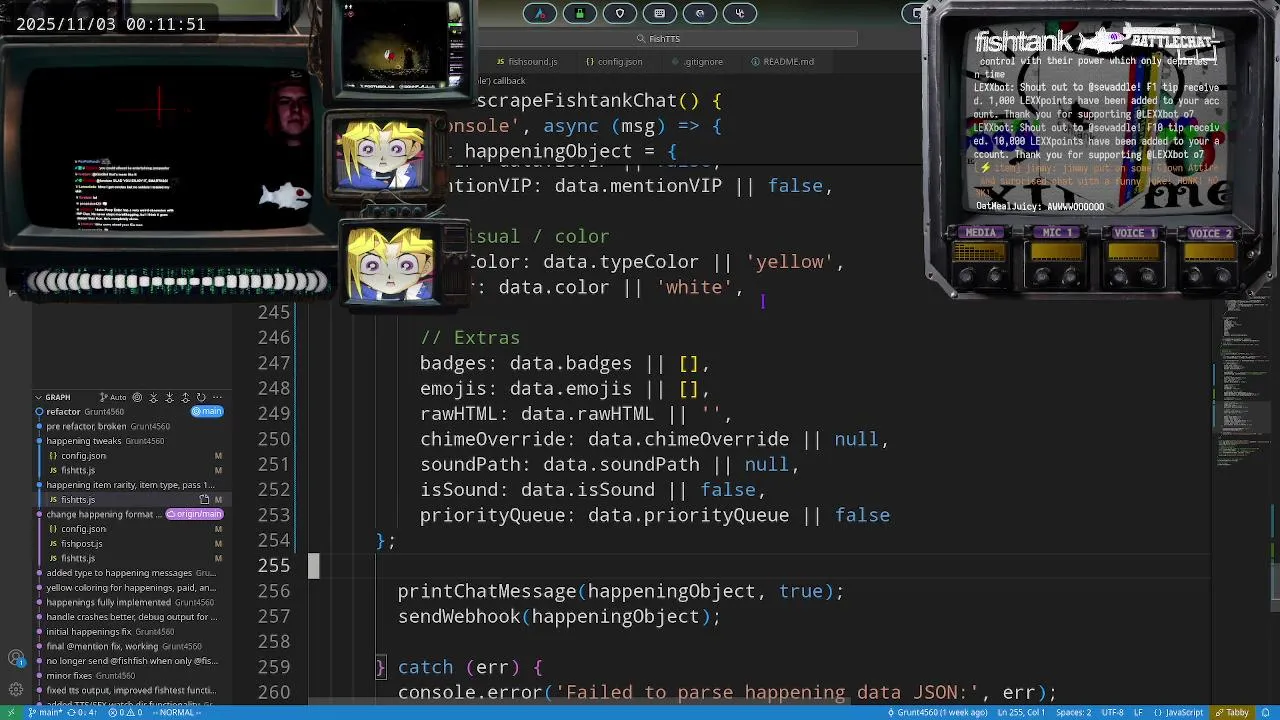
Task: Click the Pull icon in Graph header
Action: (x=169, y=397)
